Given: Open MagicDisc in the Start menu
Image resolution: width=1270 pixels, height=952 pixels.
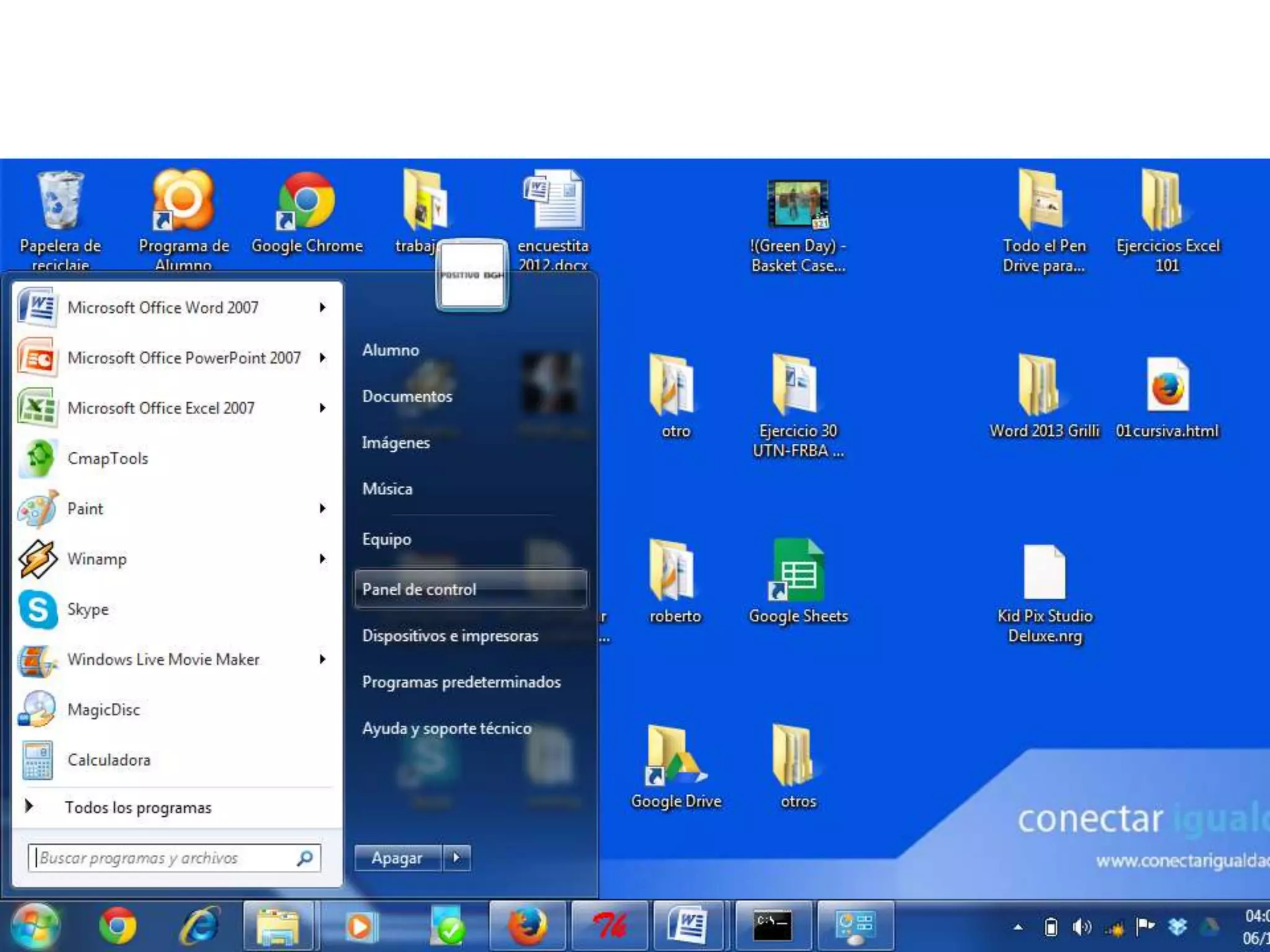Looking at the screenshot, I should (x=103, y=710).
